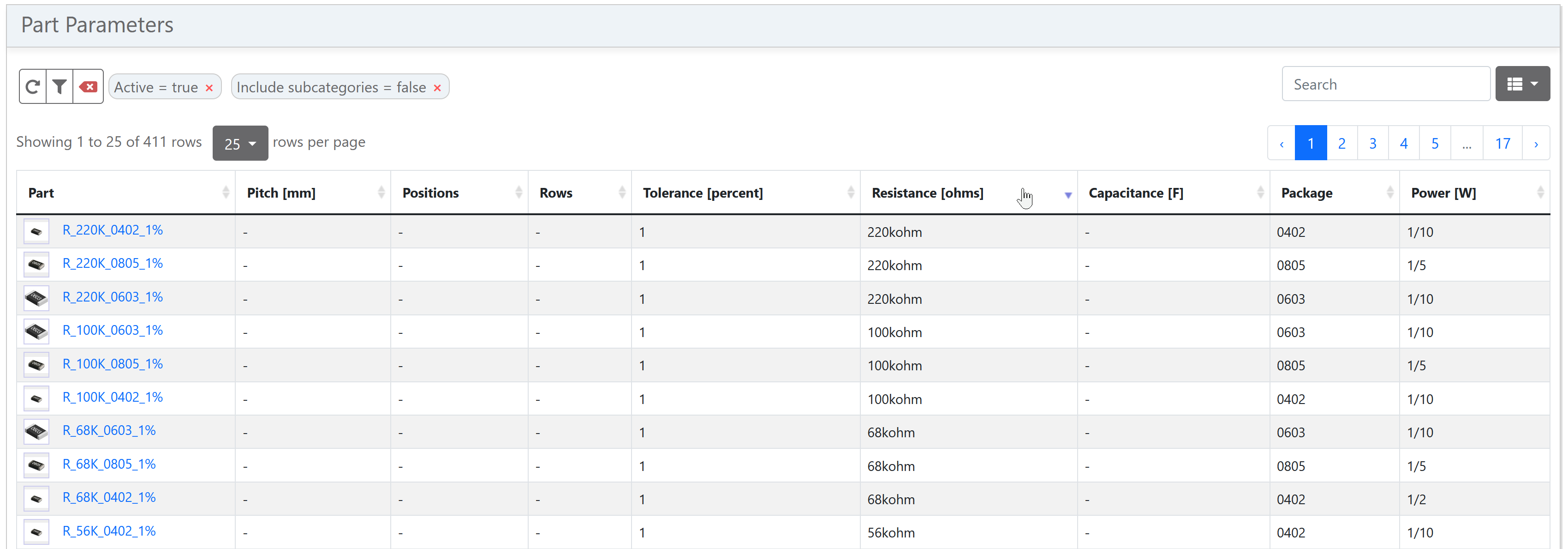Sort by Resistance [ohms] column arrow
This screenshot has width=1568, height=549.
pyautogui.click(x=1067, y=195)
